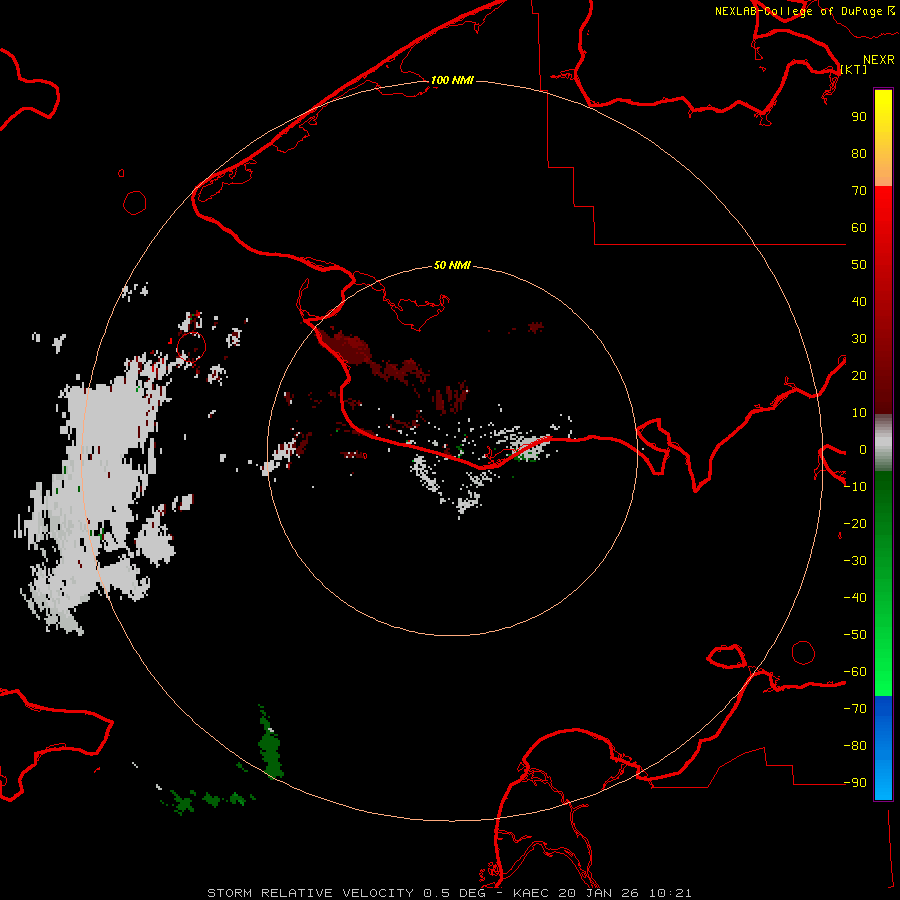
Task: Click the -60 knot scale label
Action: 855,672
